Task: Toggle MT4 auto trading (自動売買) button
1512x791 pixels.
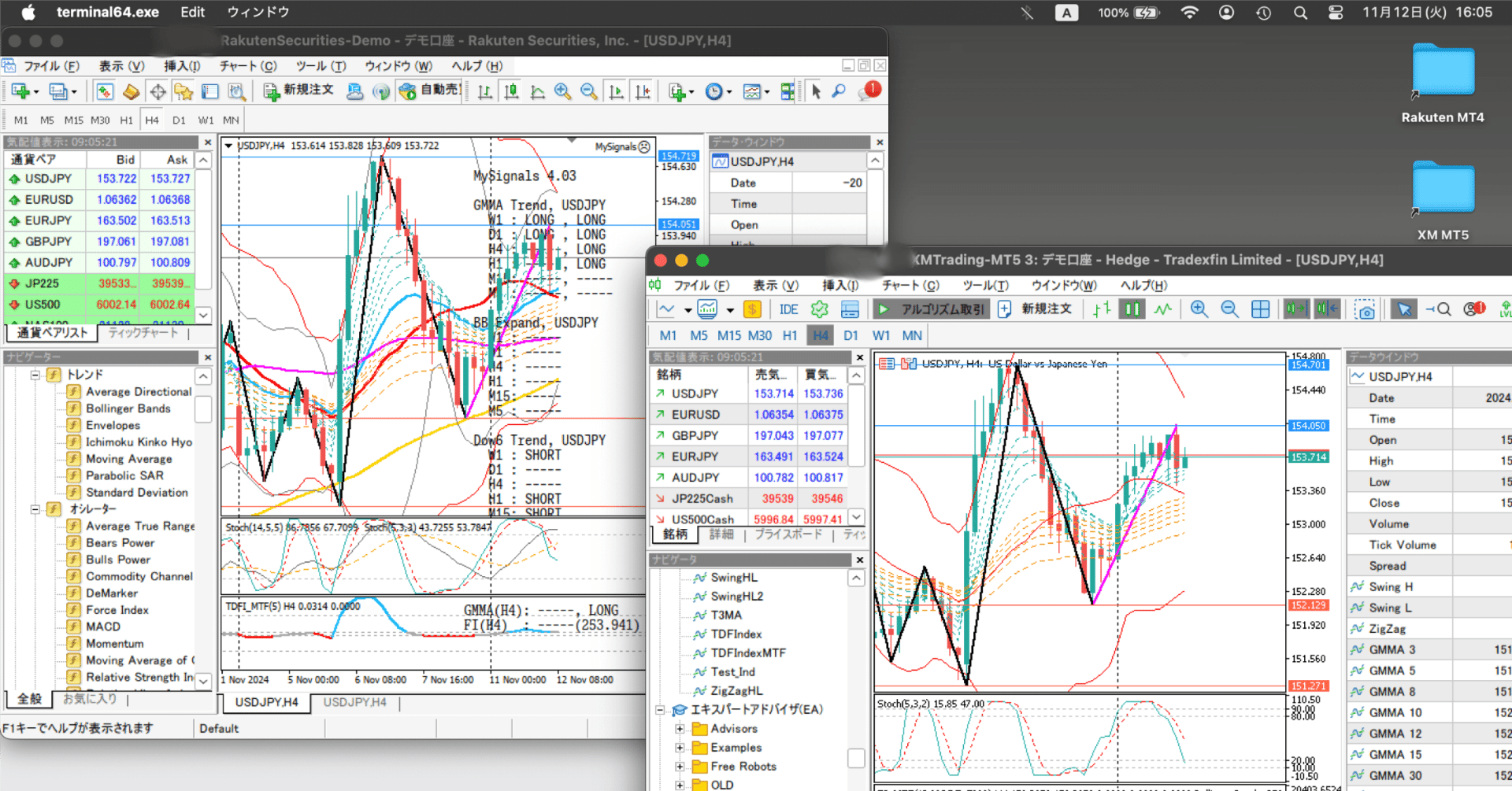Action: [x=430, y=91]
